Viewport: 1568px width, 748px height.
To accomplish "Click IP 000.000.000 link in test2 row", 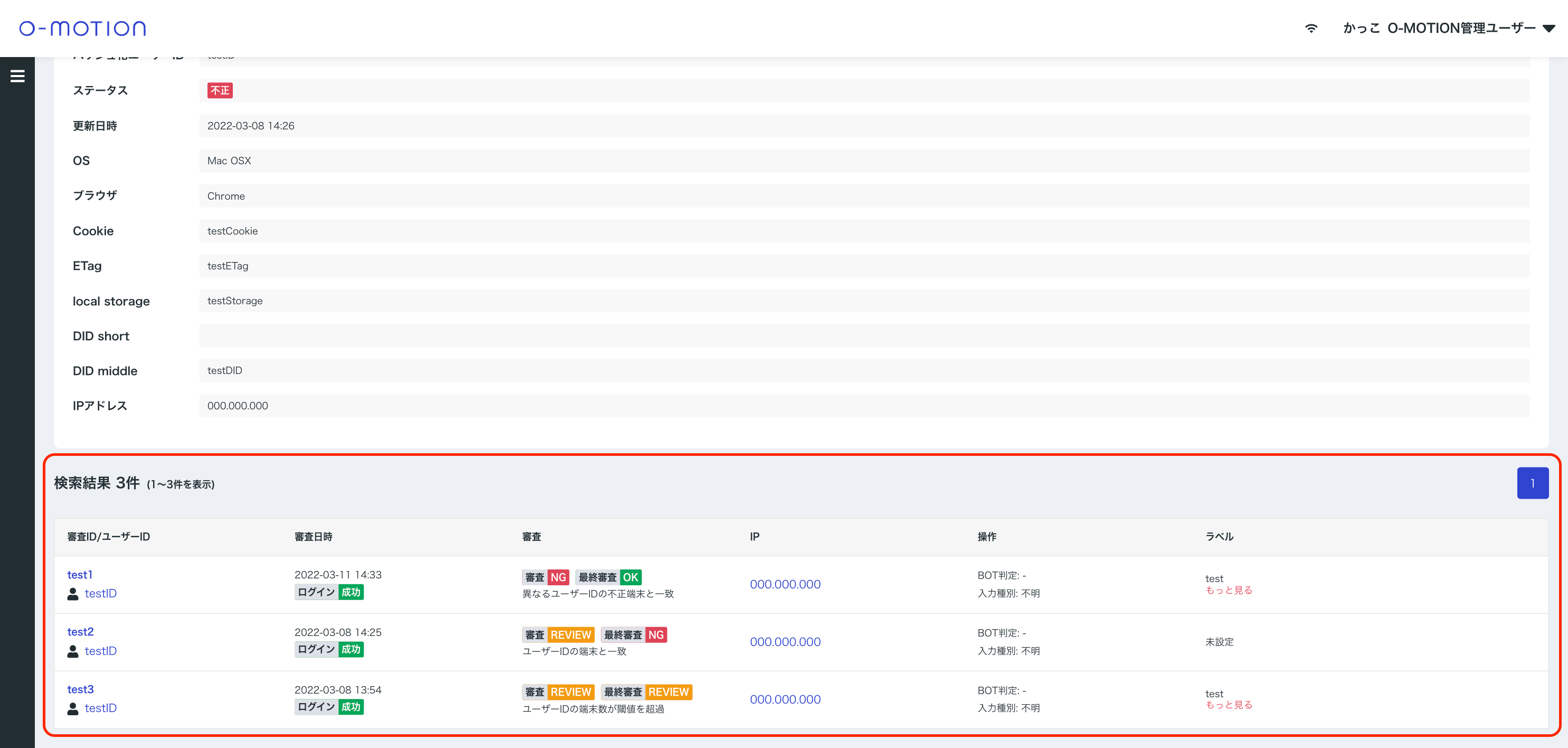I will (x=785, y=641).
